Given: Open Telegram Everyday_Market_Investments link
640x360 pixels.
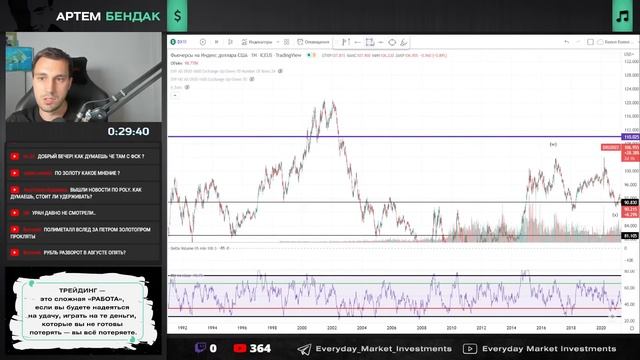Looking at the screenshot, I should point(384,349).
